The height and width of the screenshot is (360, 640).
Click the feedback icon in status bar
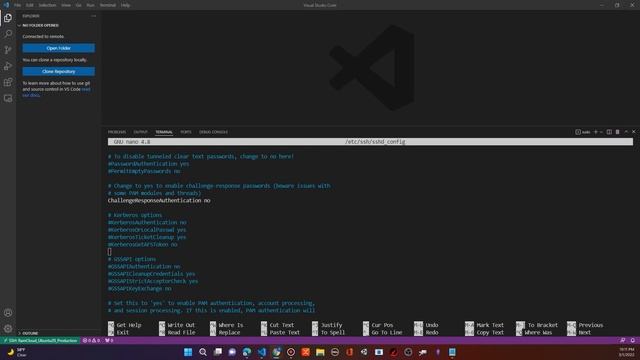pyautogui.click(x=622, y=340)
